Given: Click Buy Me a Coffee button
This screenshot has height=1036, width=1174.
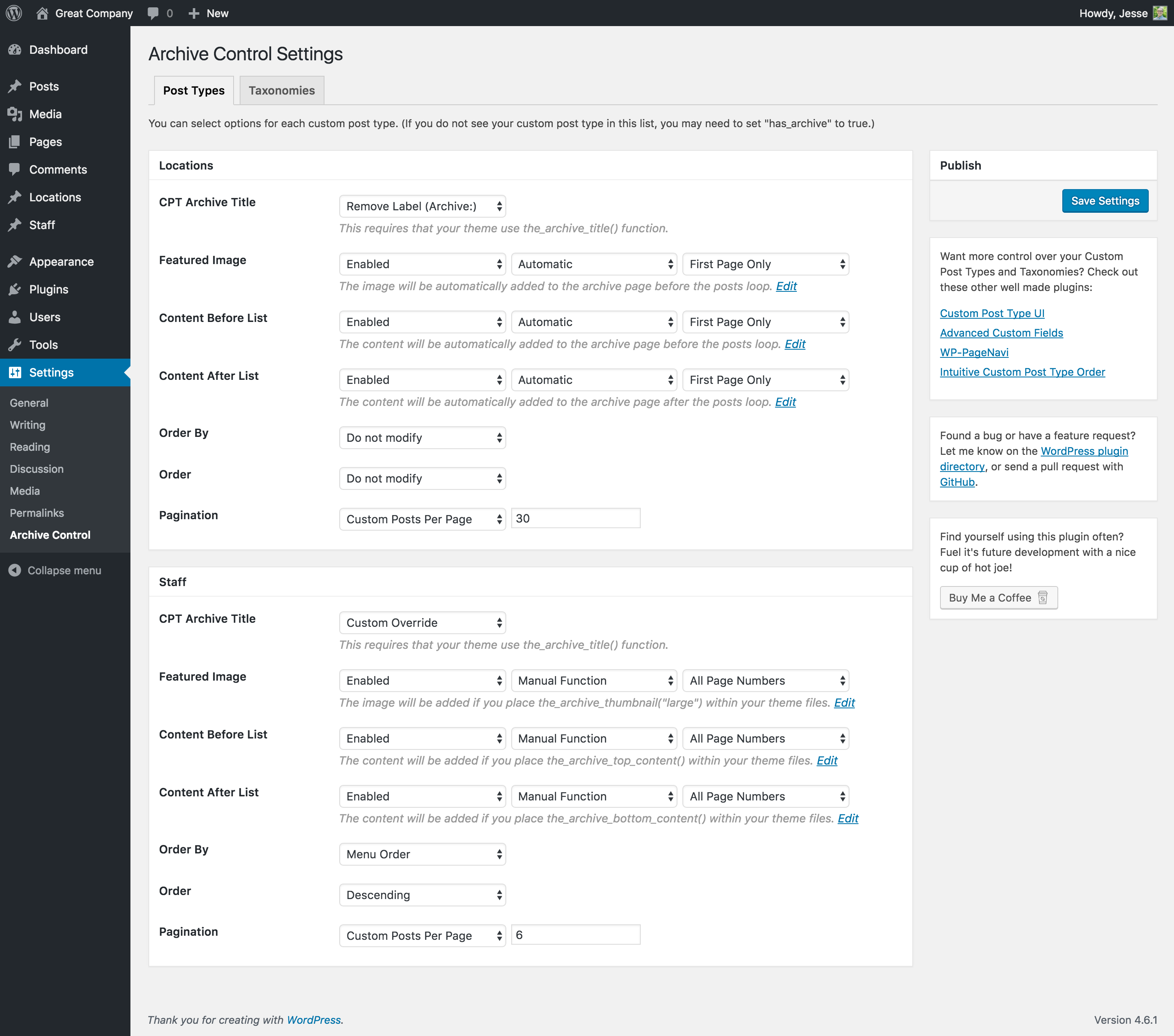Looking at the screenshot, I should (x=998, y=598).
